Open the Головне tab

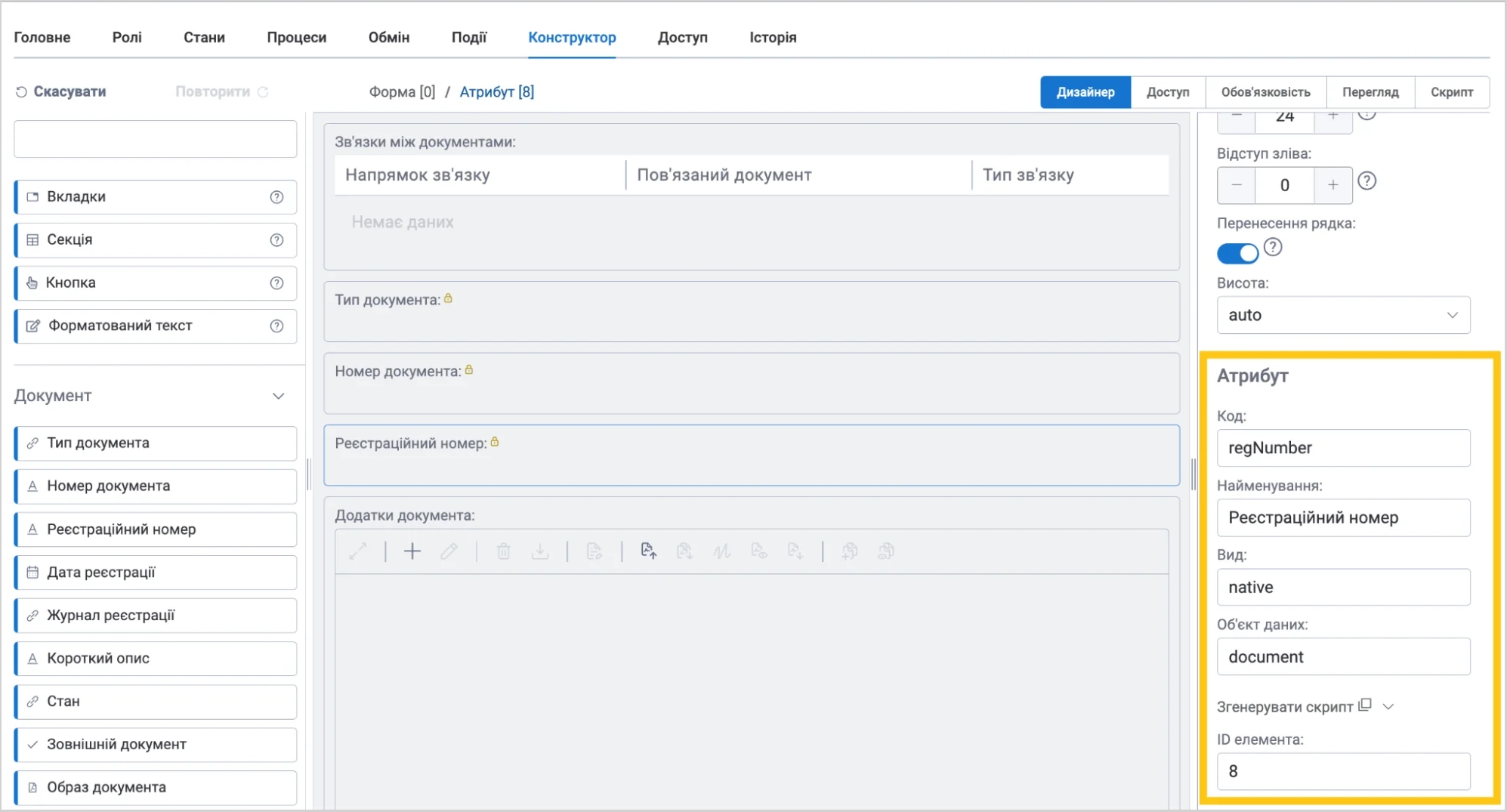pyautogui.click(x=42, y=37)
